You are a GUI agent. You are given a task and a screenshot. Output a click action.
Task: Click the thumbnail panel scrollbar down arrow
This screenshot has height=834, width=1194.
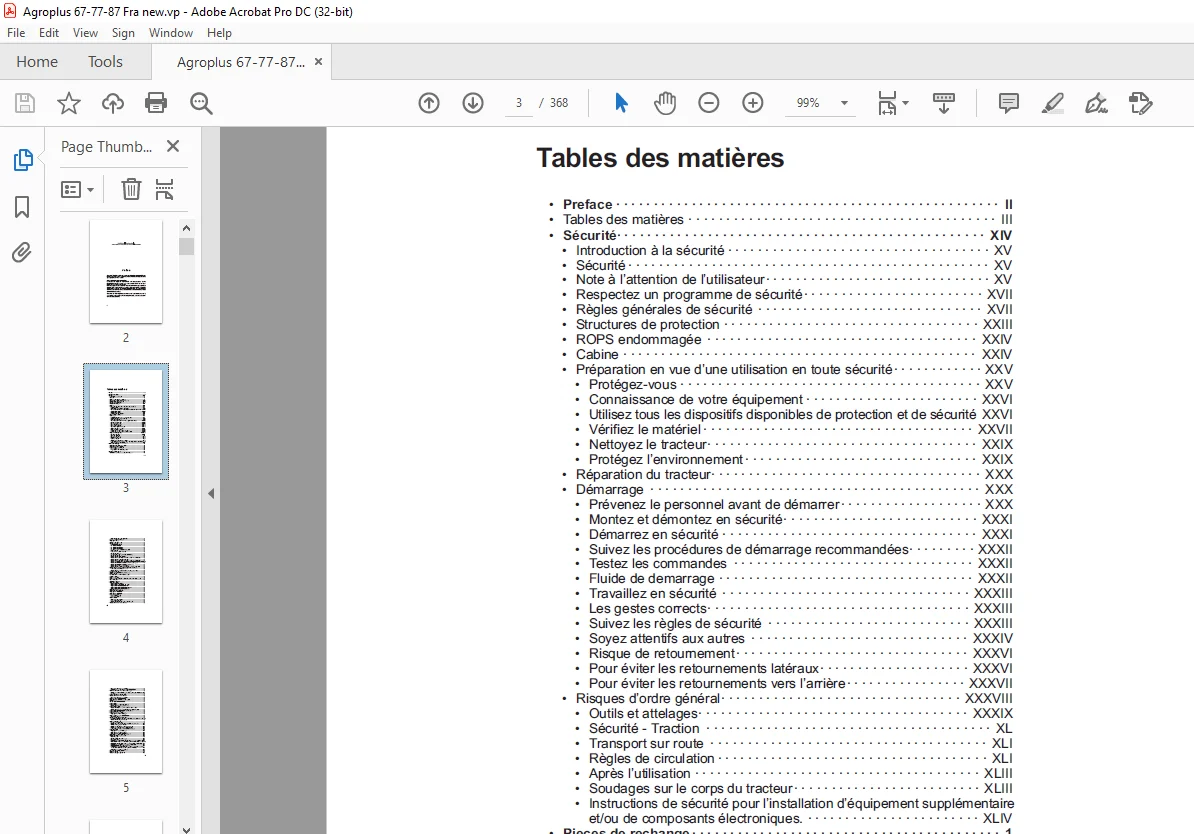pos(187,828)
